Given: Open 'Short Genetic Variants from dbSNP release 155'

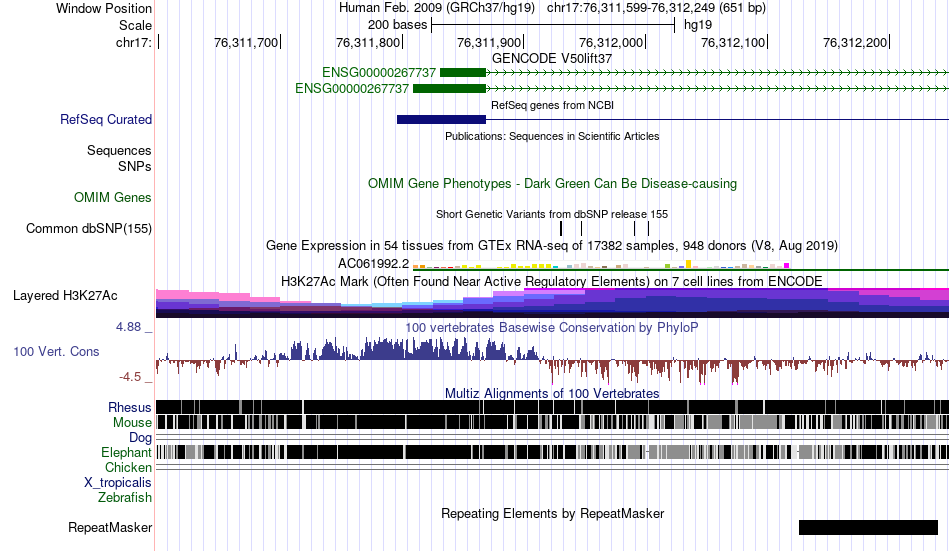Looking at the screenshot, I should (x=552, y=215).
